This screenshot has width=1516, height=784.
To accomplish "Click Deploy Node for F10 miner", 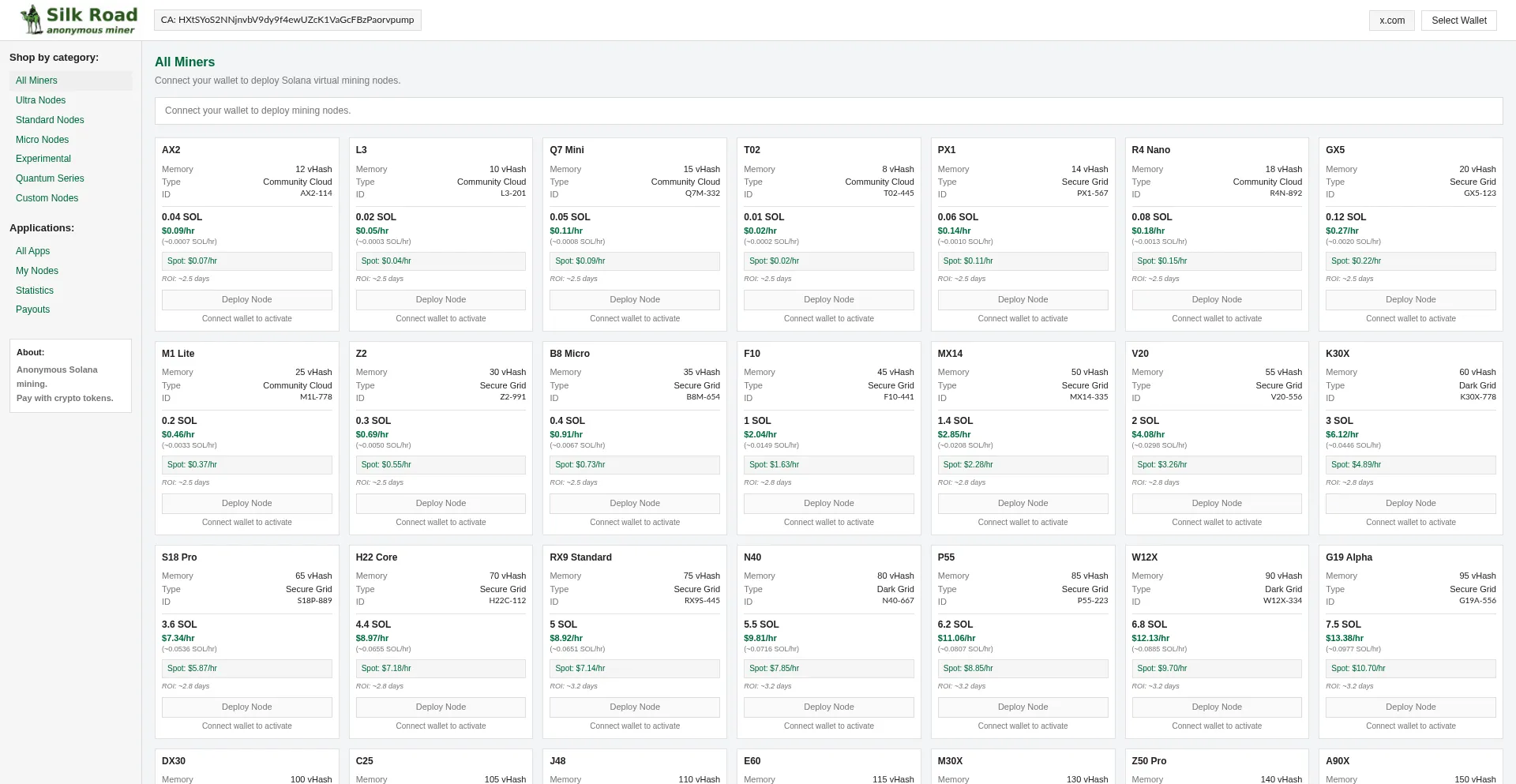I will tap(828, 504).
